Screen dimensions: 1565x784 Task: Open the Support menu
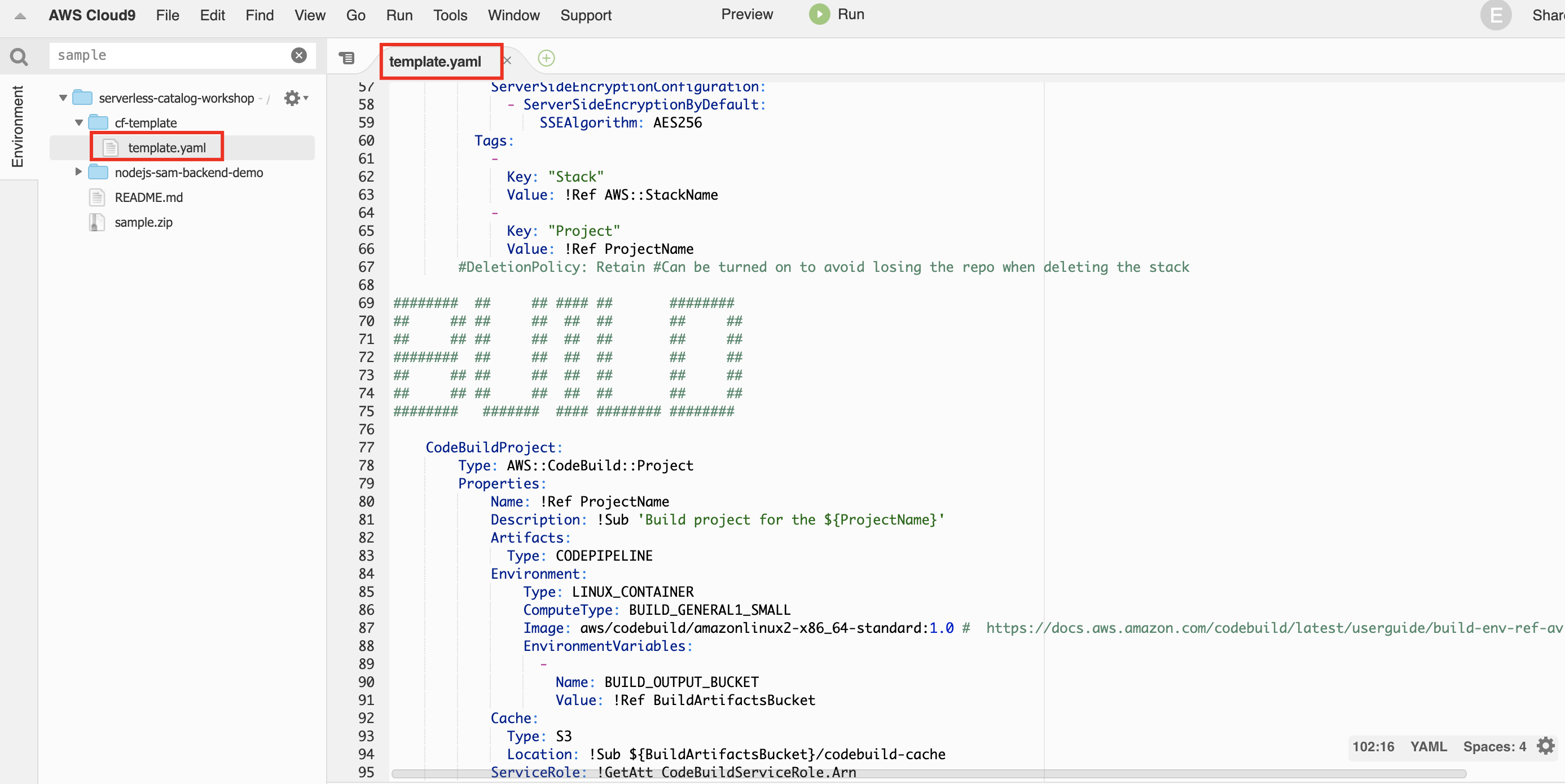(586, 15)
